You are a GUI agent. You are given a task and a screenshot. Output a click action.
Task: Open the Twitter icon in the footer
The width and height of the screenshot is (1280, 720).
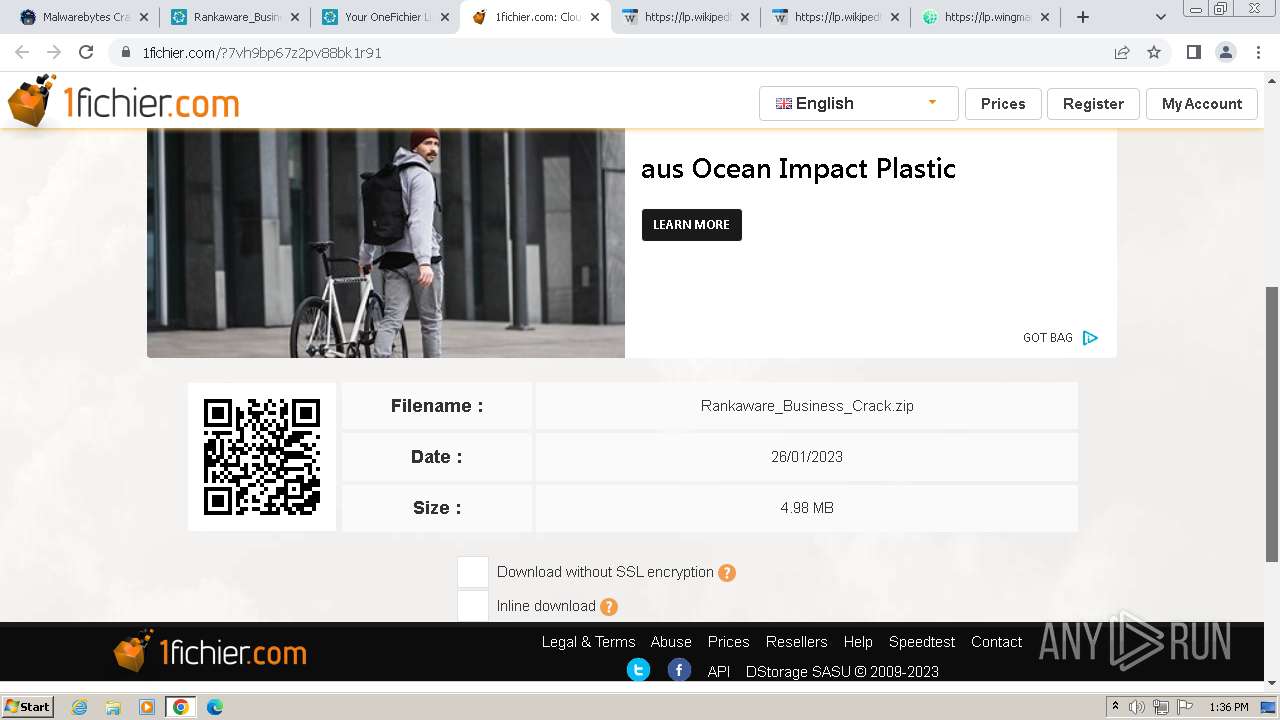tap(638, 670)
